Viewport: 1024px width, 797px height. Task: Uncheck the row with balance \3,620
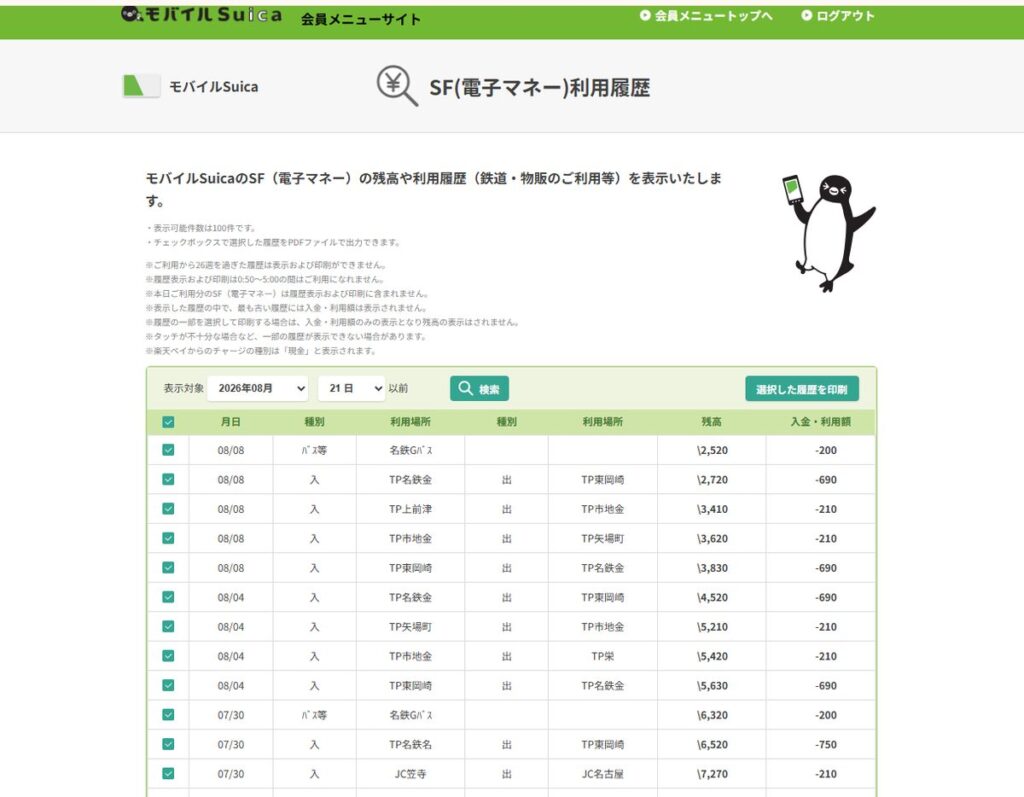pos(168,538)
